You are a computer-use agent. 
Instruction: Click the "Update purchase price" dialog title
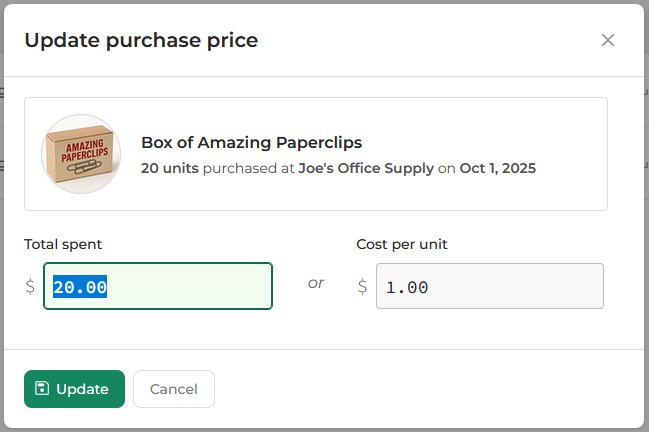point(141,41)
